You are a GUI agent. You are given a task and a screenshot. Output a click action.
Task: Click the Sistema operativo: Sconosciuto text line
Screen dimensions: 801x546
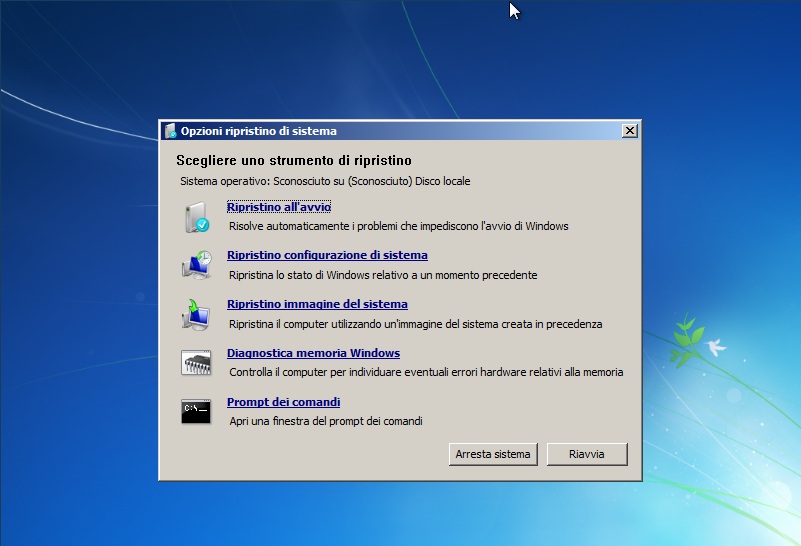325,181
